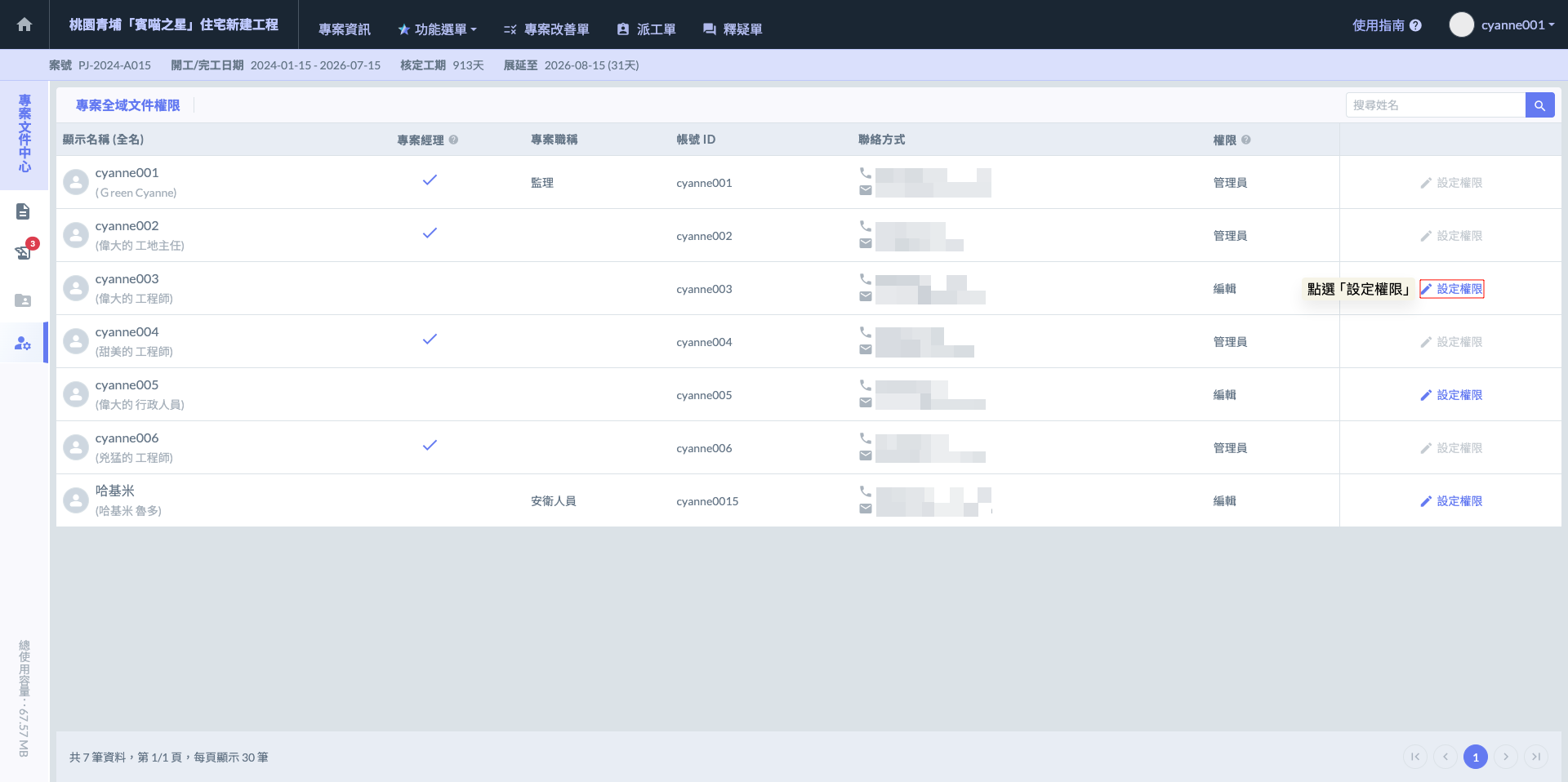Click the search magnifier button
Screen dimensions: 1568x782
tap(1539, 105)
